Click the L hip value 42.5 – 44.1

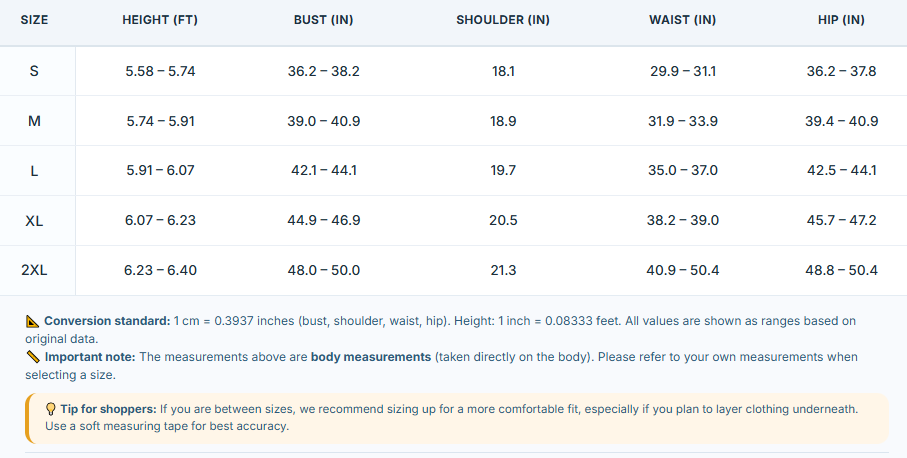[x=841, y=171]
